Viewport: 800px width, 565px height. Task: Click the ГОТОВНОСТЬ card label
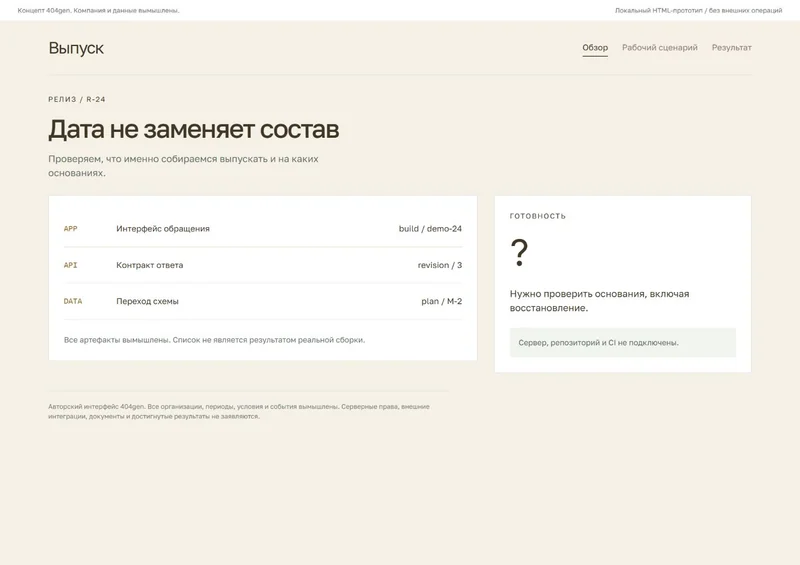[x=538, y=216]
